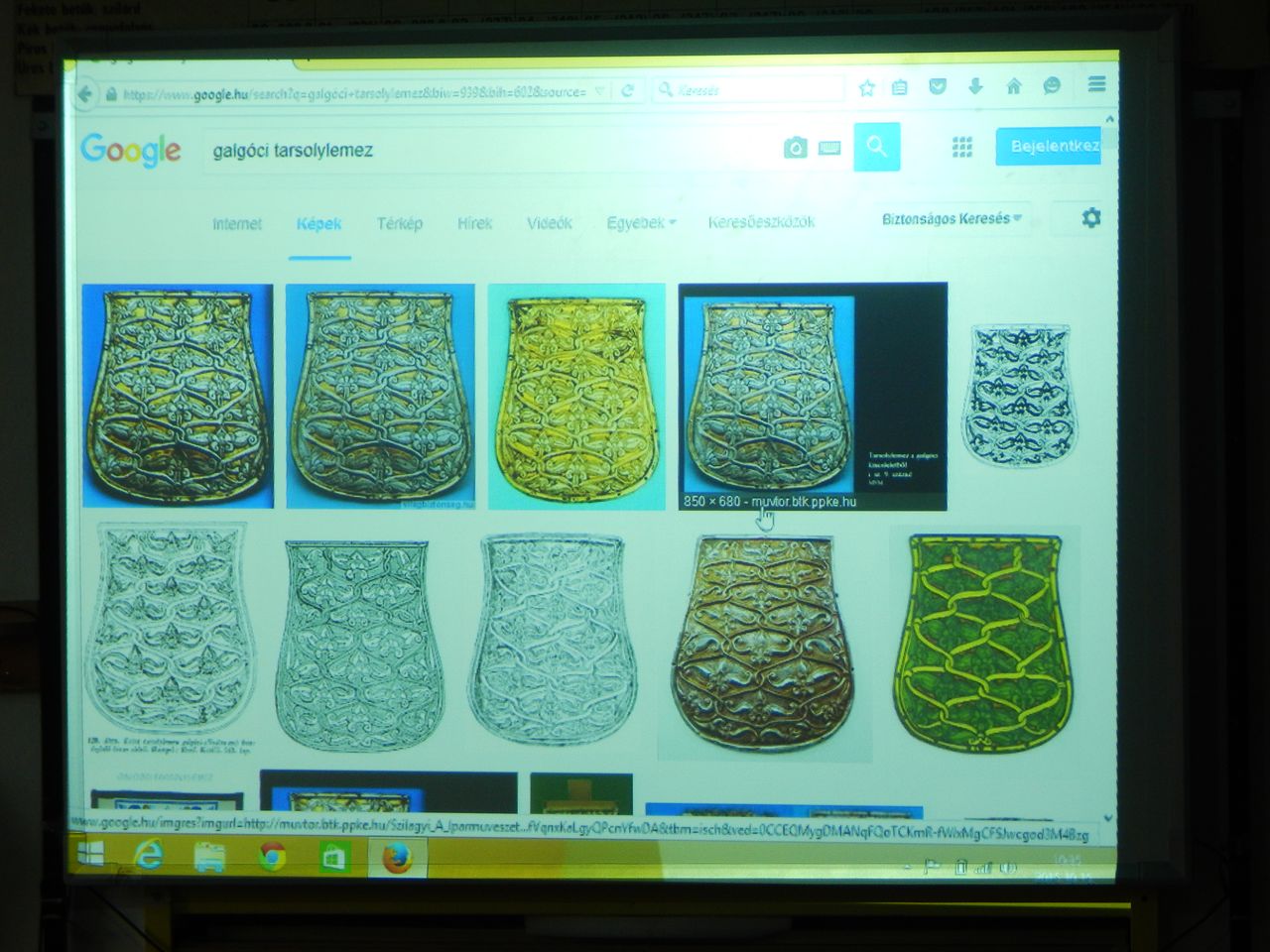The image size is (1270, 952).
Task: Switch to Videók tab
Action: click(550, 223)
